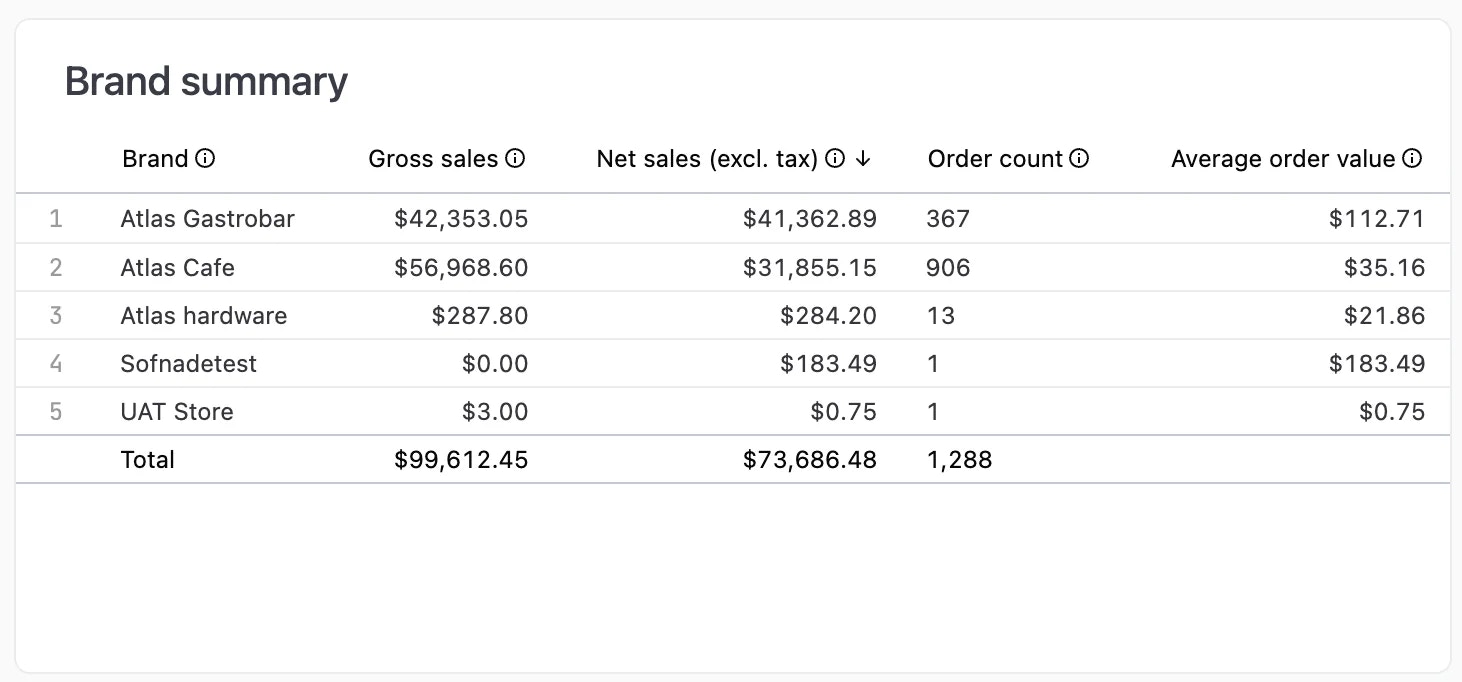Screen dimensions: 1462x682
Task: Click the Brand column info icon
Action: tap(206, 158)
